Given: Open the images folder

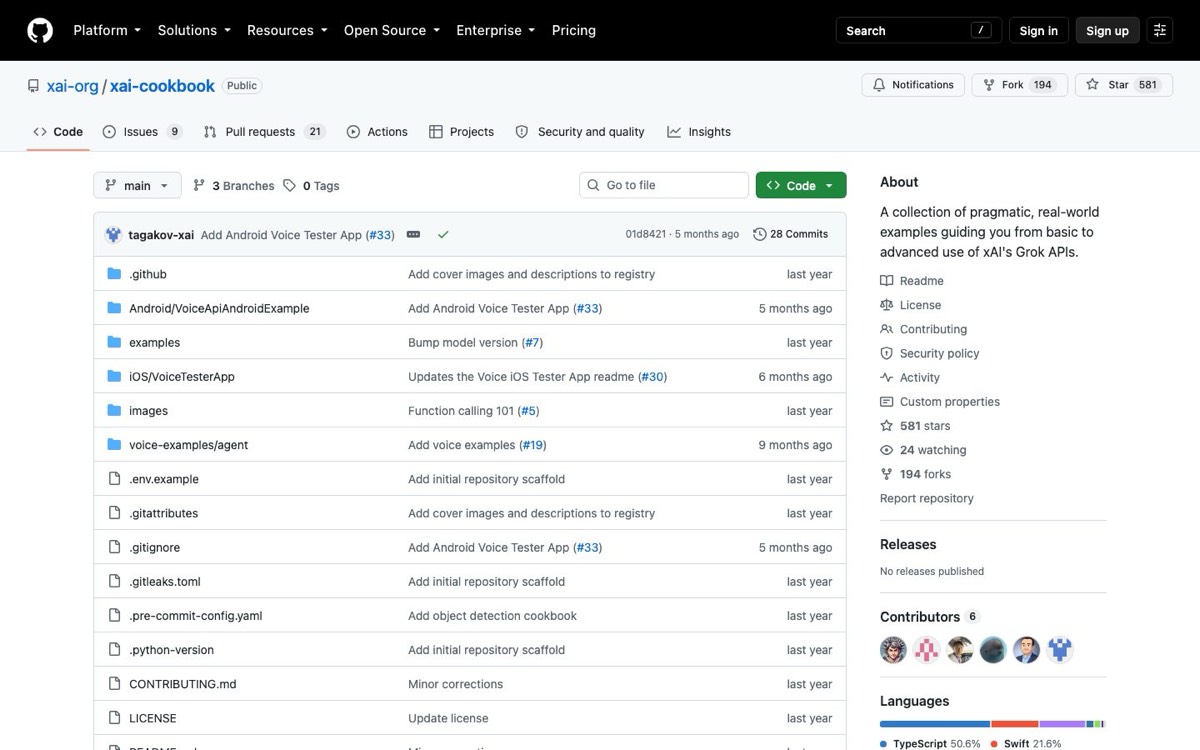Looking at the screenshot, I should coord(148,410).
